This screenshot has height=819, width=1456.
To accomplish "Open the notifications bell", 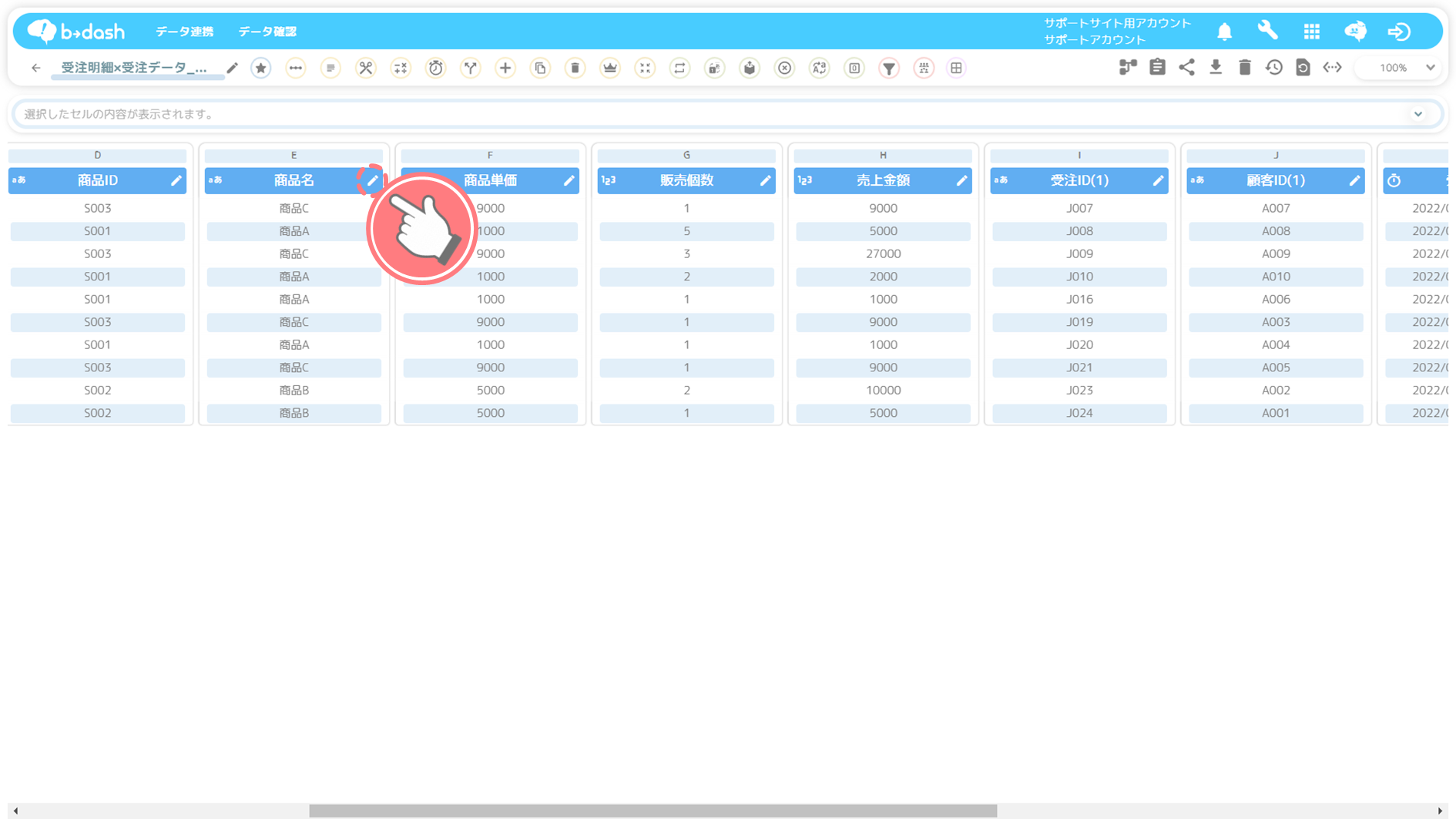I will coord(1224,32).
